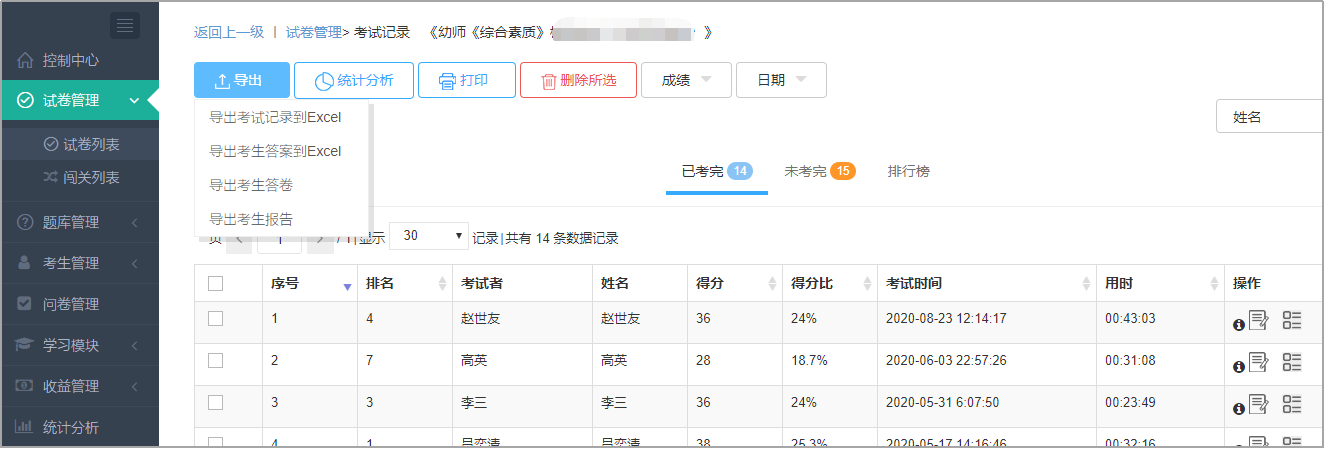Screen dimensions: 1327x450
Task: Click the 试卷管理 checkmark icon
Action: (x=25, y=100)
